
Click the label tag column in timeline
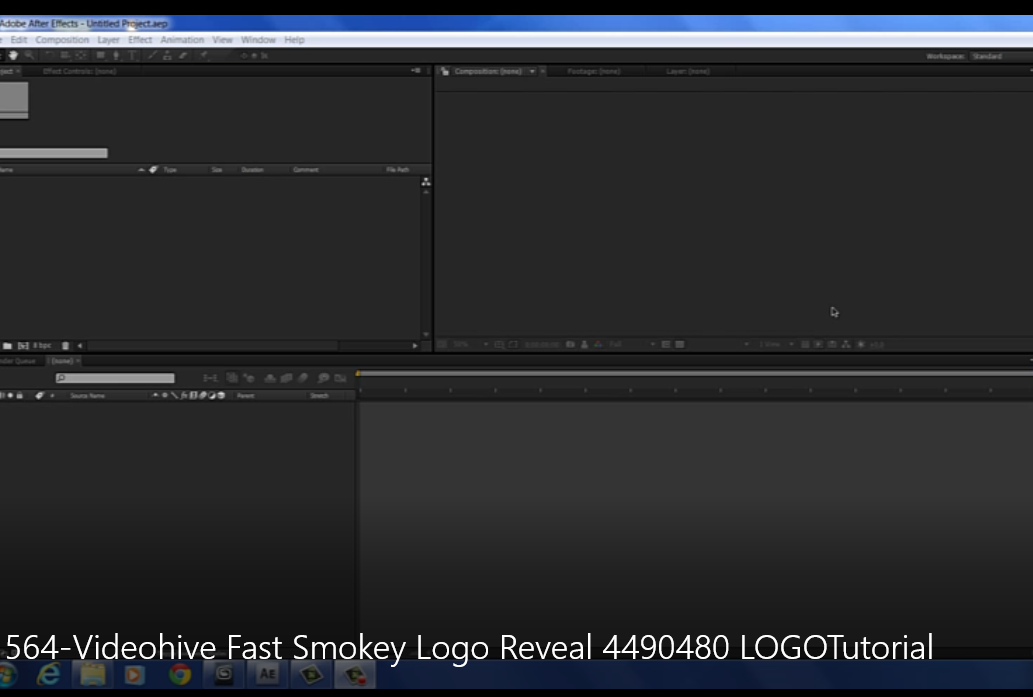(40, 396)
